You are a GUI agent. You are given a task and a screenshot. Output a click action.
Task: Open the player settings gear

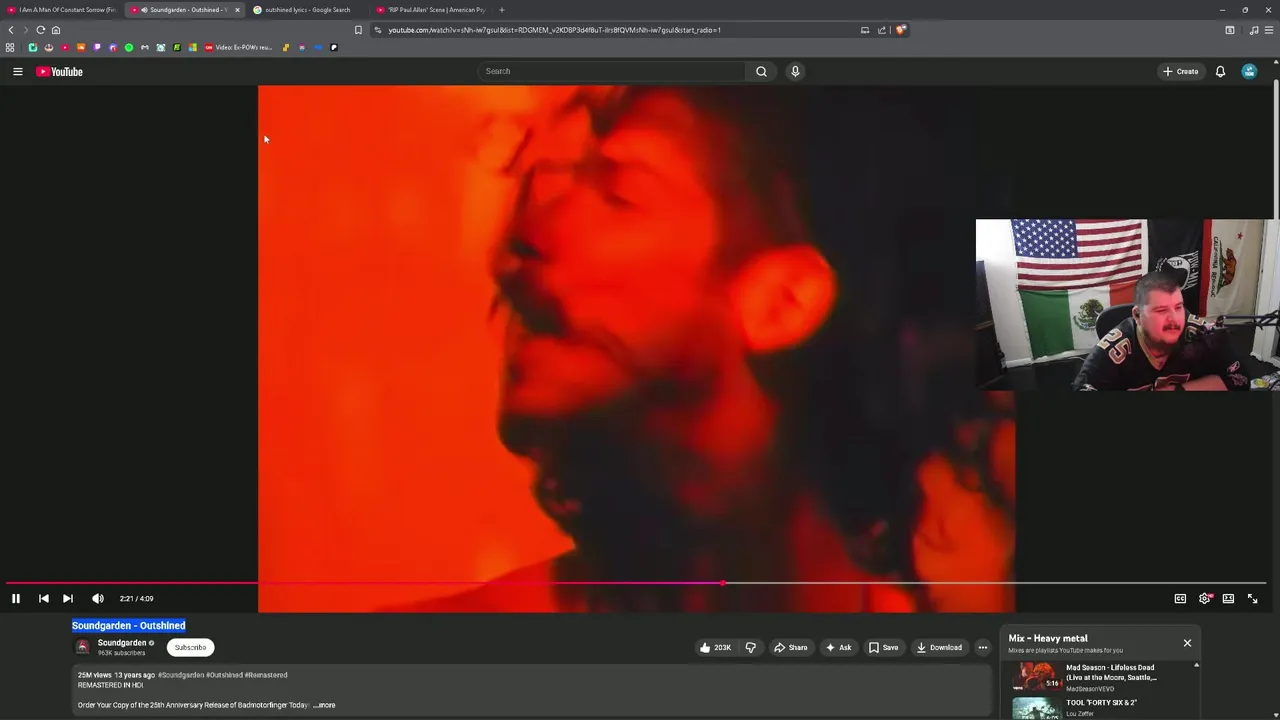pos(1204,598)
